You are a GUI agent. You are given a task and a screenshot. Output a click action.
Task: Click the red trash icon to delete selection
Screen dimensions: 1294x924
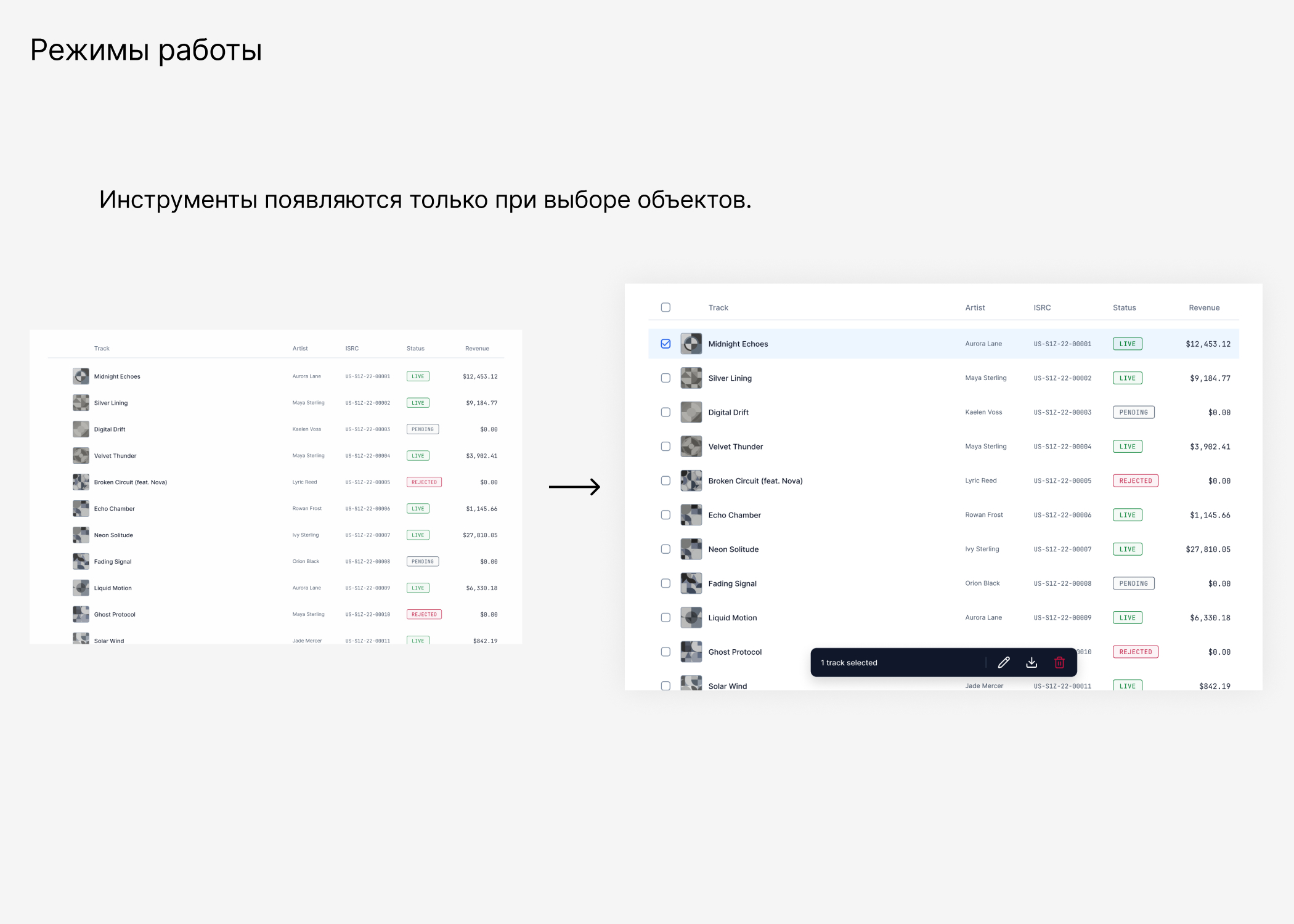[1059, 662]
